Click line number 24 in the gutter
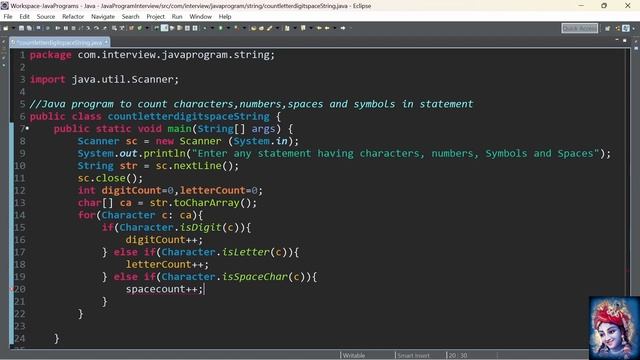Viewport: 640px width, 360px height. tap(20, 338)
